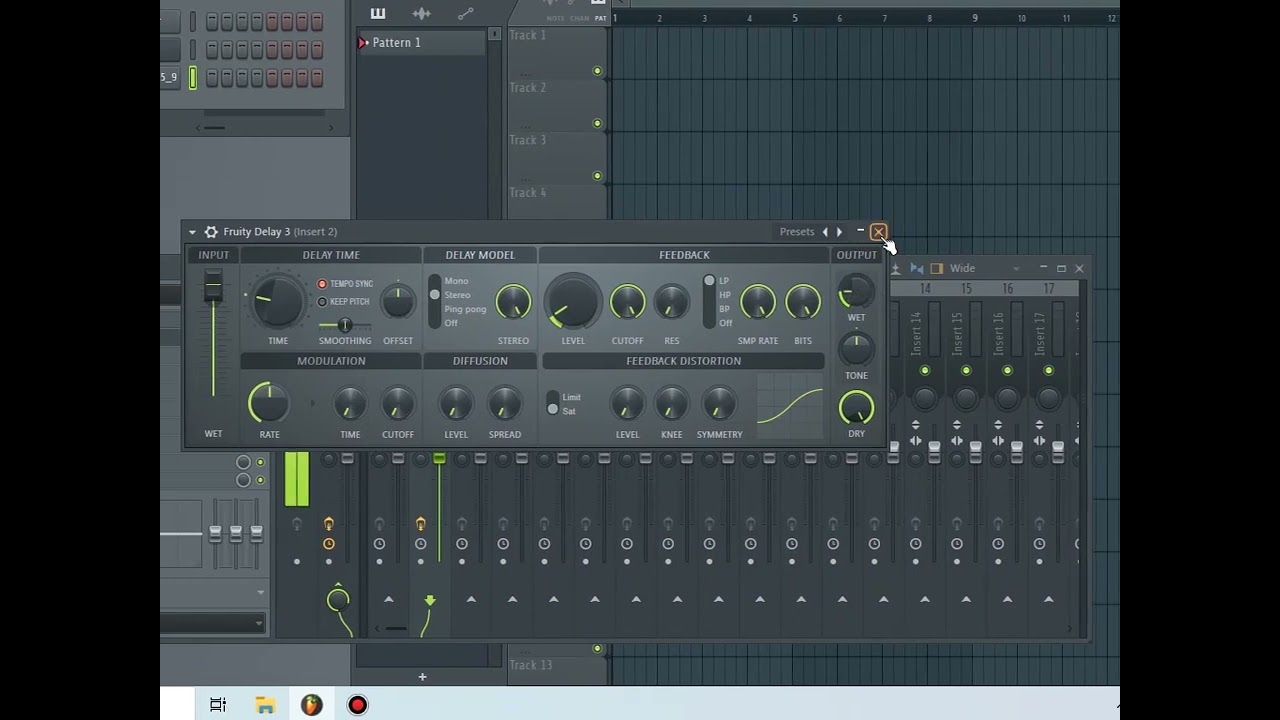Click the Output DRY knob
Screen dimensions: 1280x720
coord(856,408)
